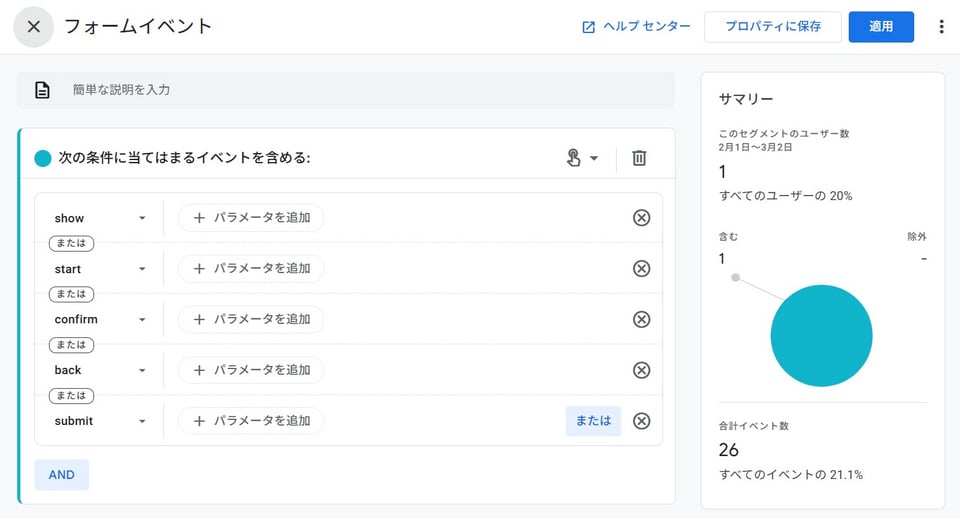960x519 pixels.
Task: Open the more options kebab menu
Action: (x=940, y=27)
